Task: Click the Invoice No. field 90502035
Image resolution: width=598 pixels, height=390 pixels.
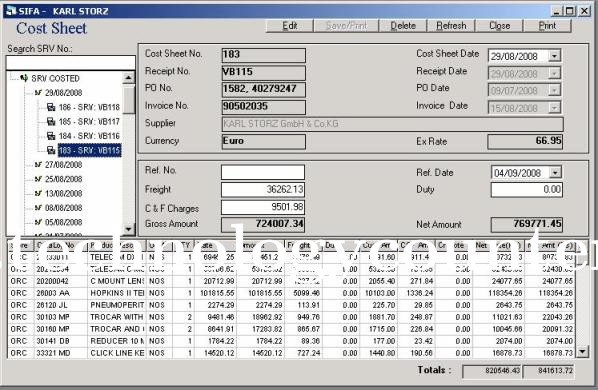Action: [x=264, y=107]
